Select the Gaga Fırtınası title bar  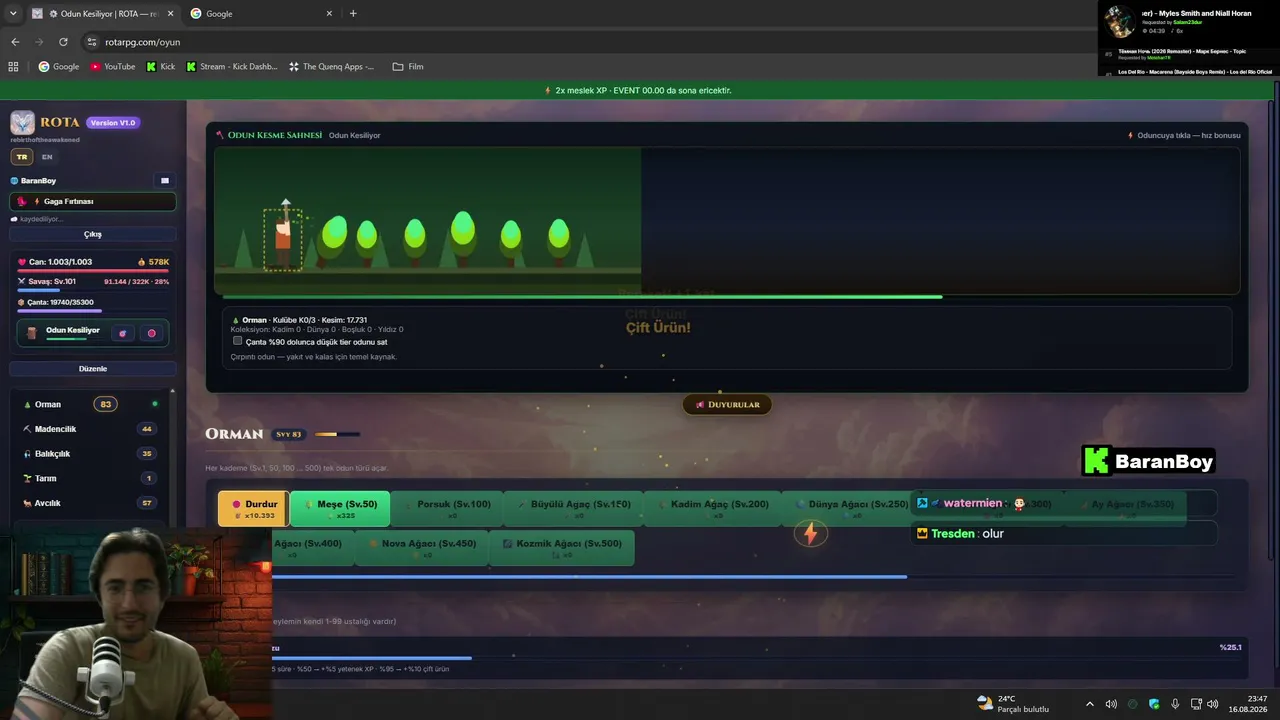pyautogui.click(x=93, y=201)
